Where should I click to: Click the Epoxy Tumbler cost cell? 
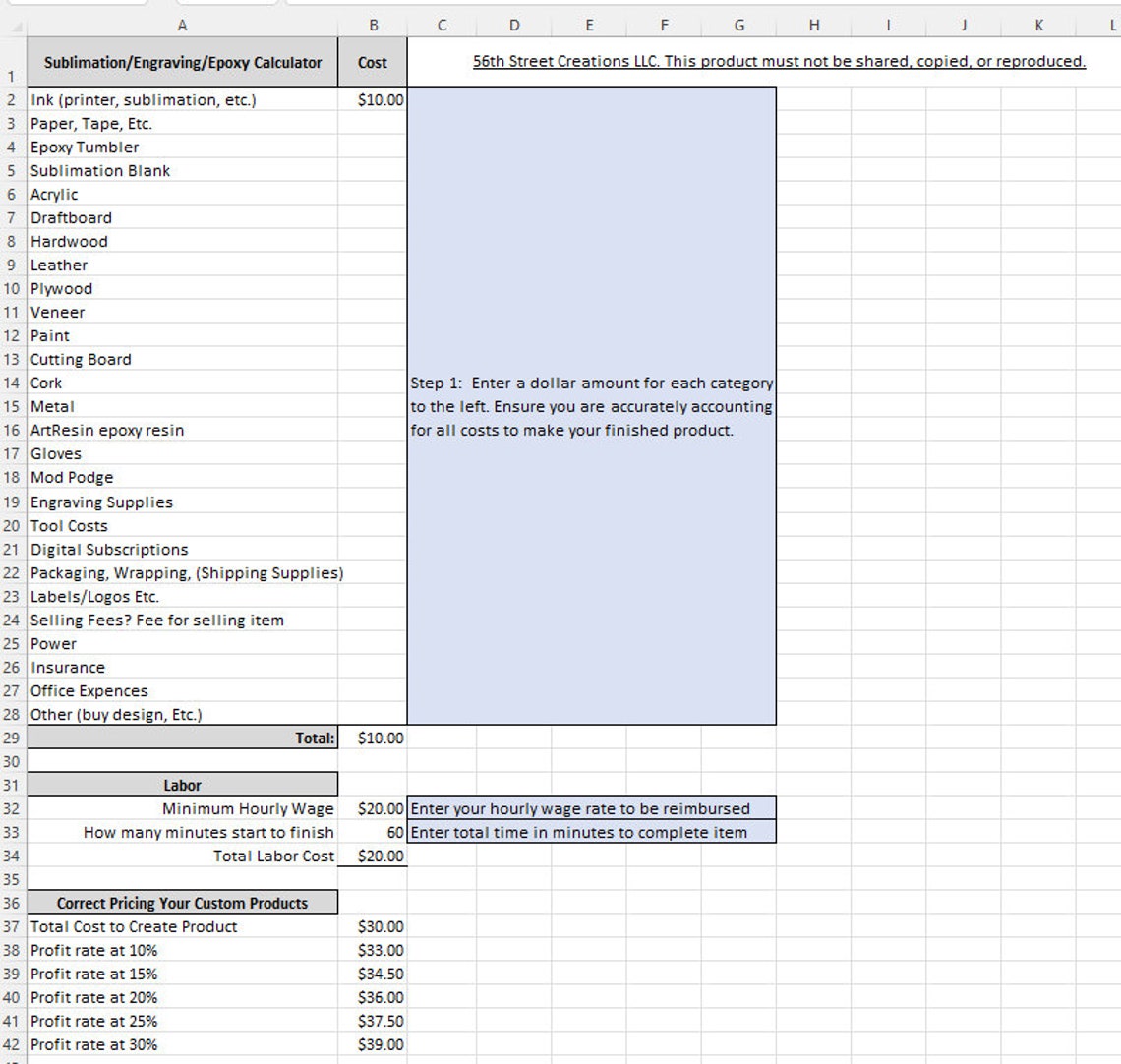tap(372, 147)
